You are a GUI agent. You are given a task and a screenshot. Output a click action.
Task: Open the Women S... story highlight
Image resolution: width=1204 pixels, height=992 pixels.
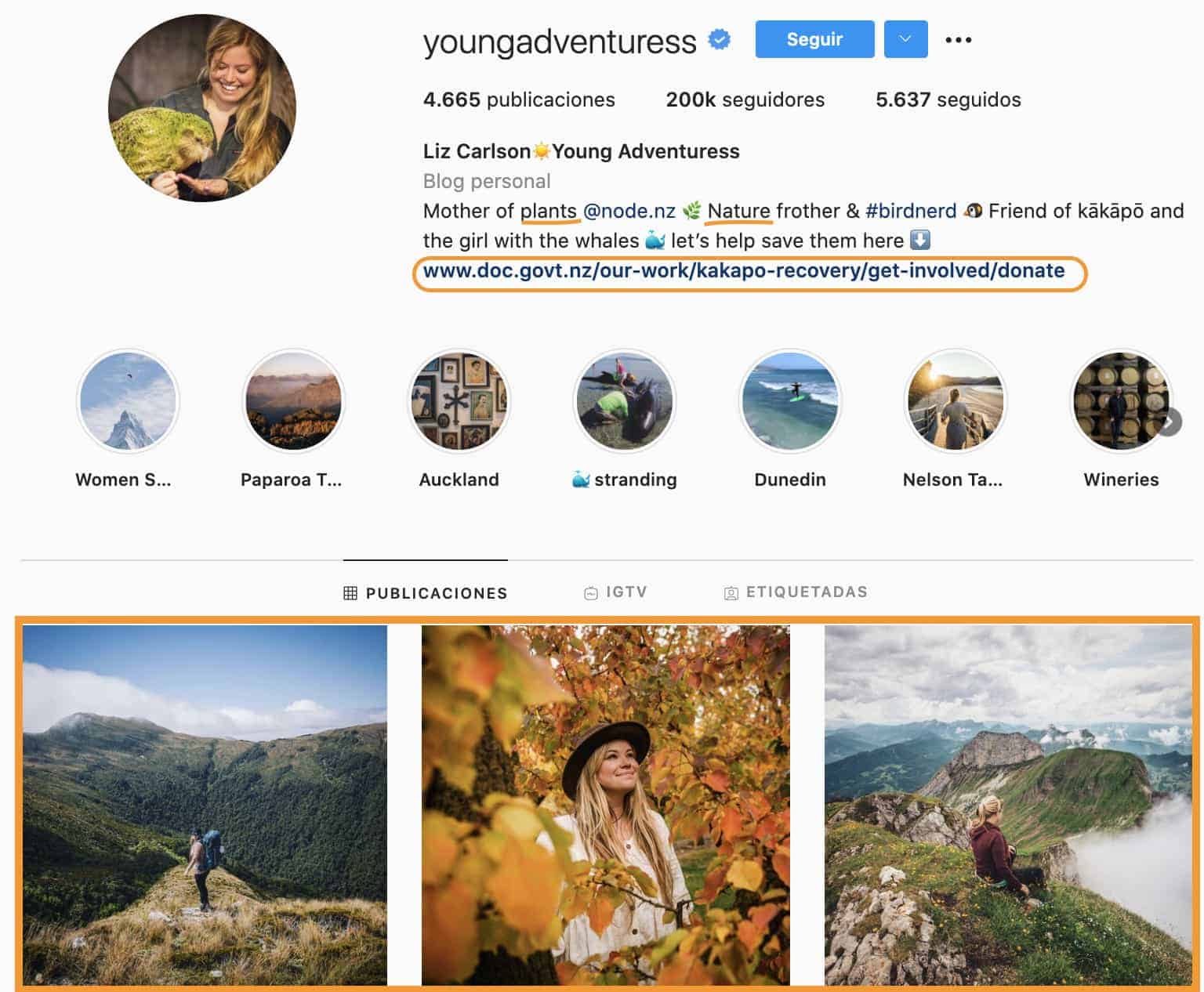pyautogui.click(x=128, y=400)
